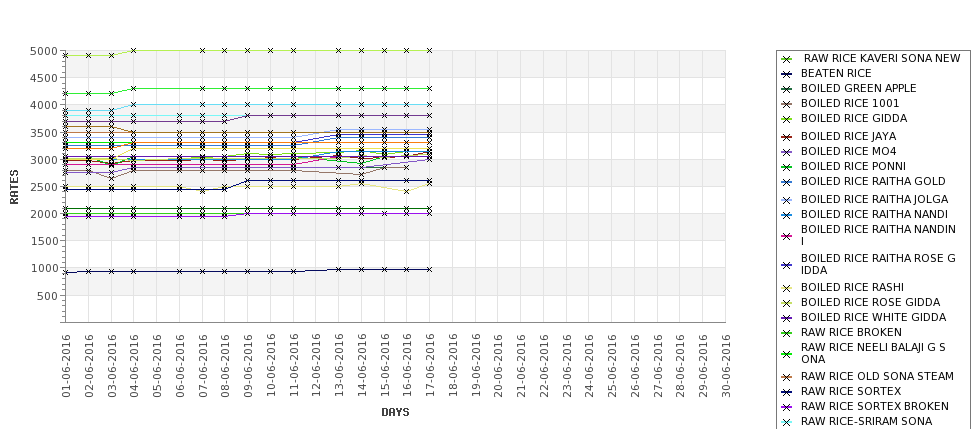This screenshot has height=429, width=975.
Task: Click the 3000 value on the y-axis
Action: pyautogui.click(x=44, y=160)
